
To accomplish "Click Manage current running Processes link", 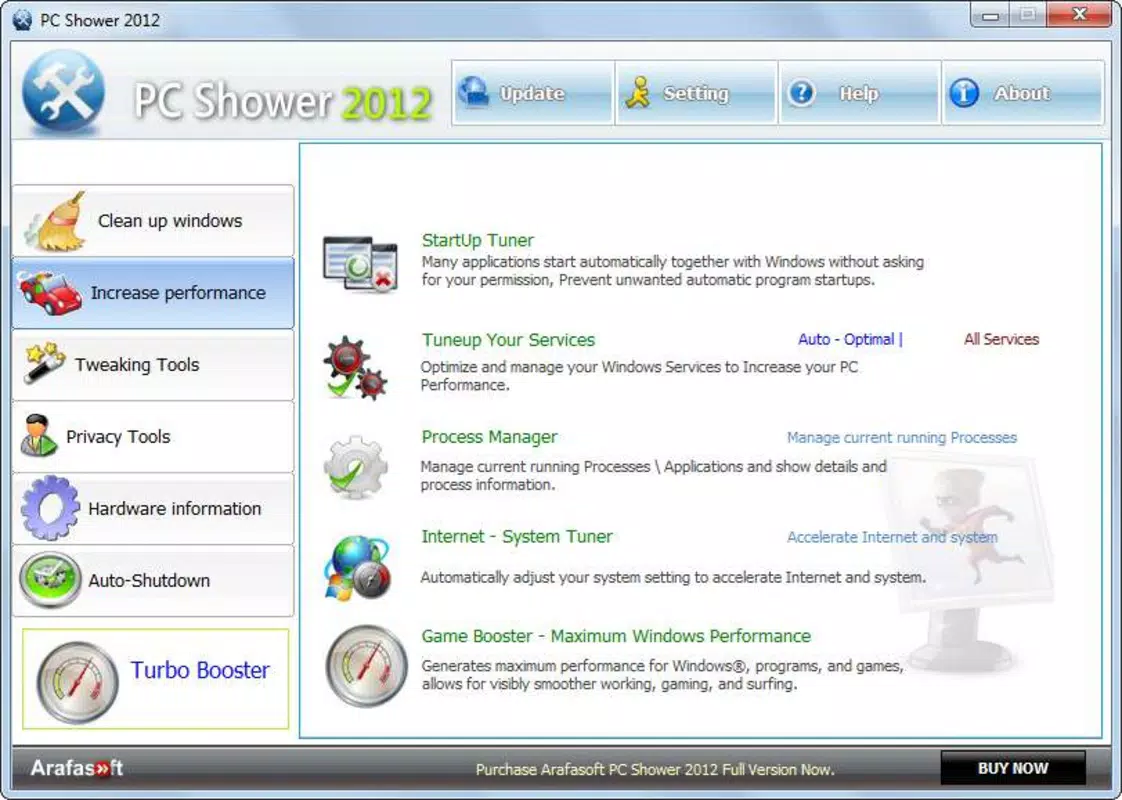I will point(902,437).
